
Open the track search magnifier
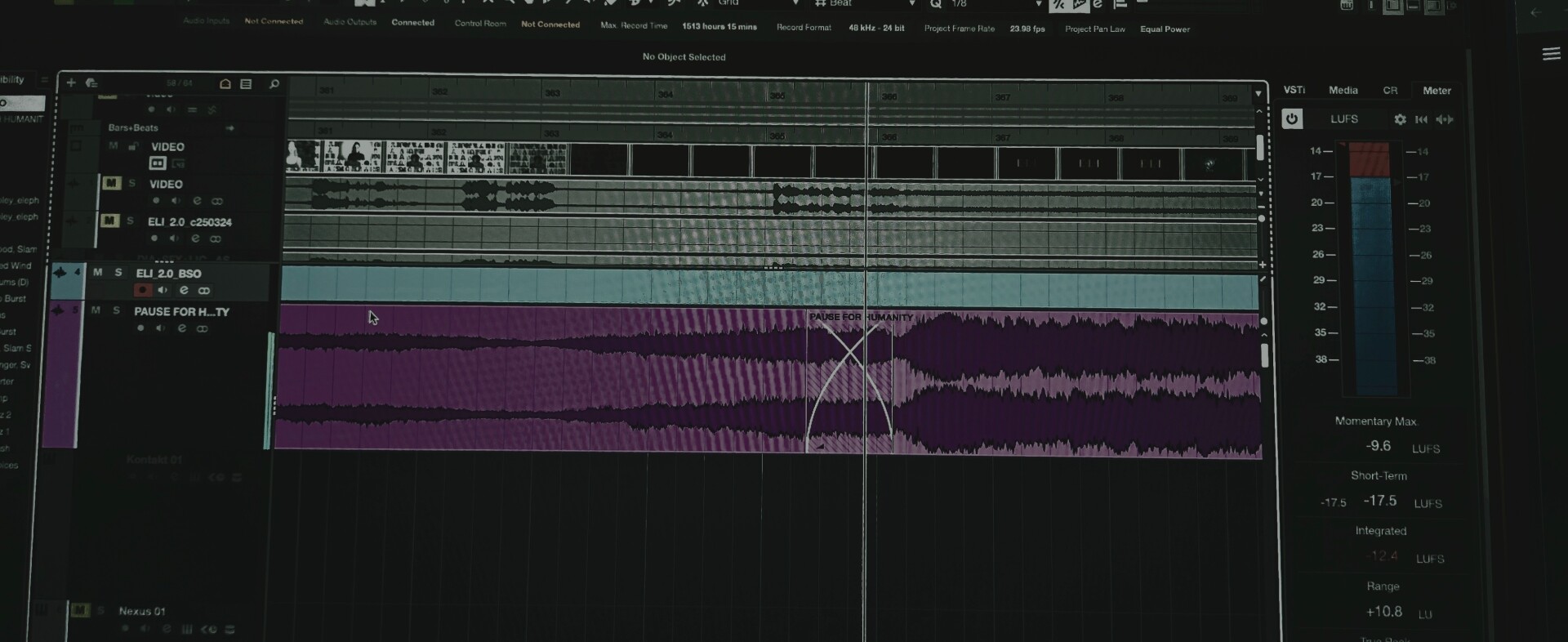coord(274,83)
